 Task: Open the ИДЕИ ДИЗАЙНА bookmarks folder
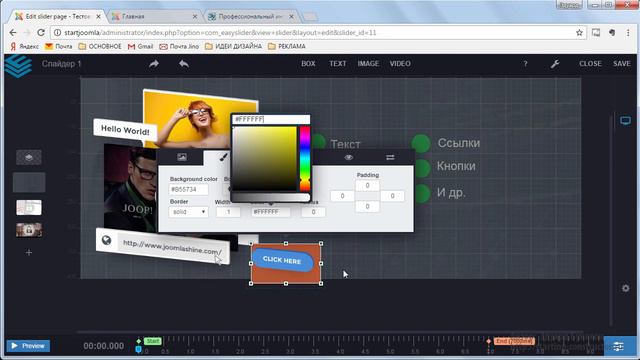pos(233,47)
